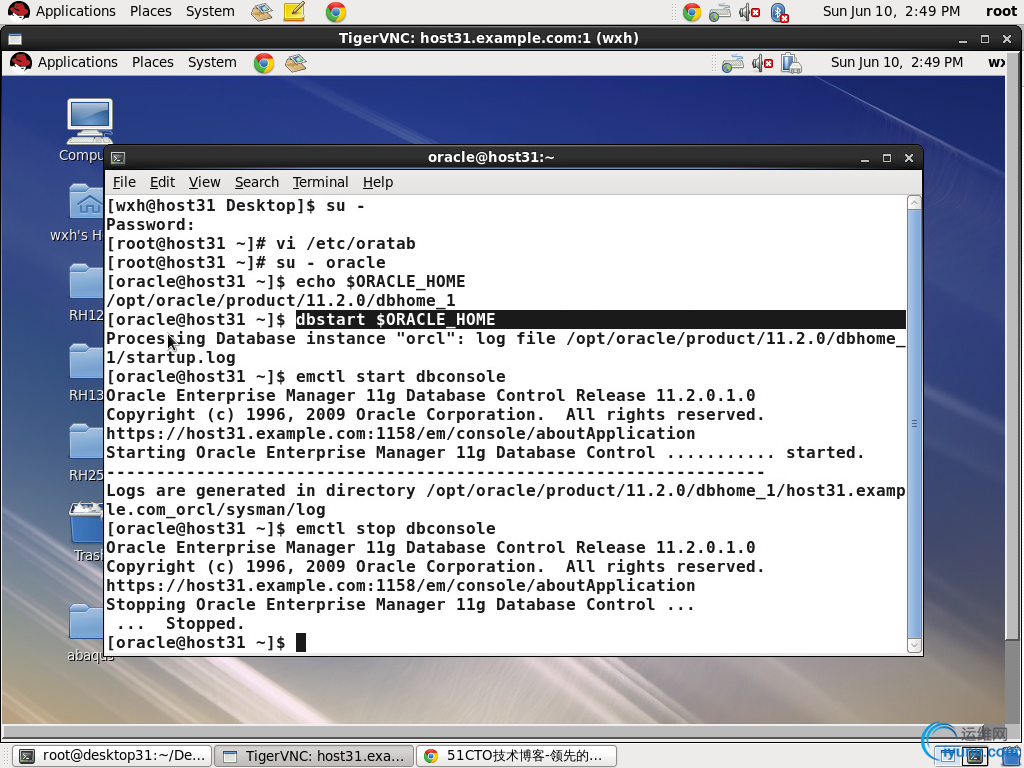Click the Bluetooth disabled icon
The height and width of the screenshot is (768, 1024).
[x=780, y=12]
